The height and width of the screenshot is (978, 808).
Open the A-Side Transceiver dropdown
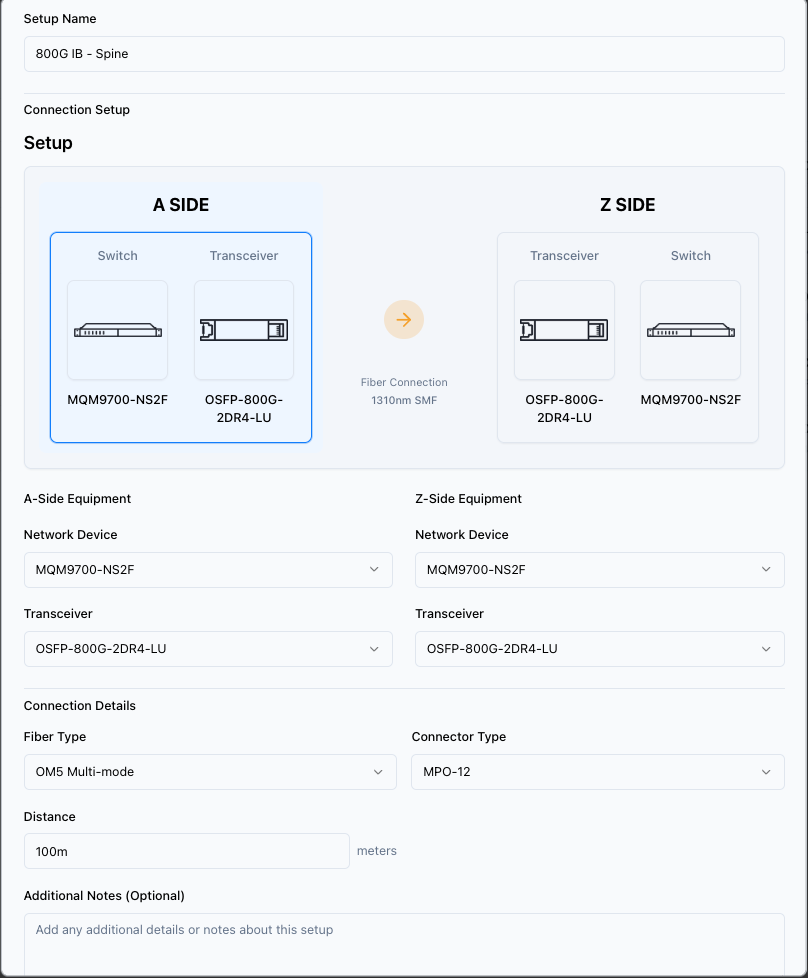(208, 648)
